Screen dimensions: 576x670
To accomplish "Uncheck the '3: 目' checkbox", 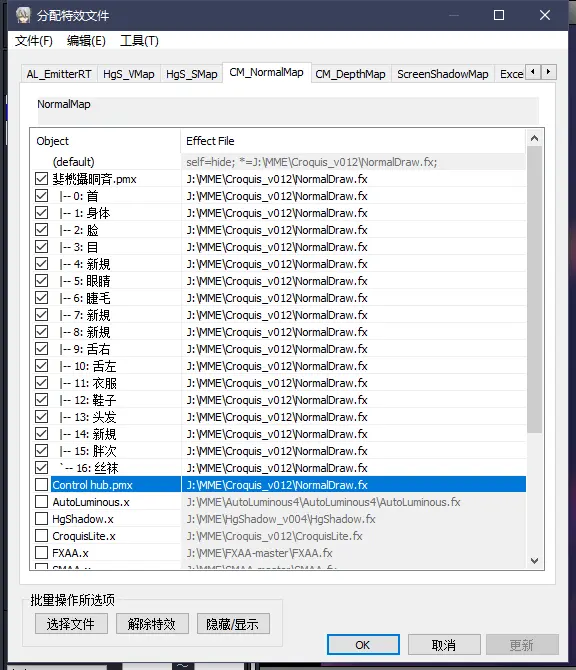I will pos(41,247).
